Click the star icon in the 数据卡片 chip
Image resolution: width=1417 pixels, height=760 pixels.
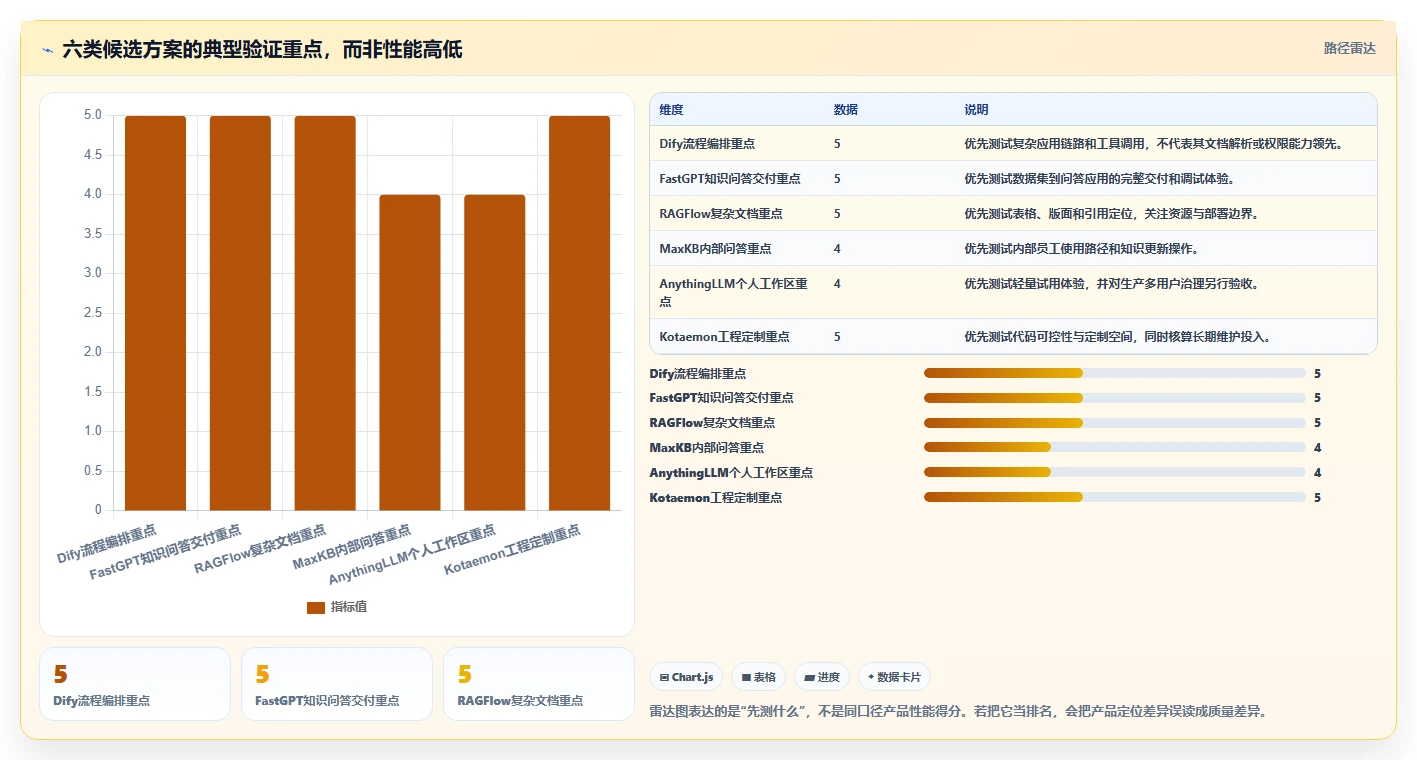point(871,677)
